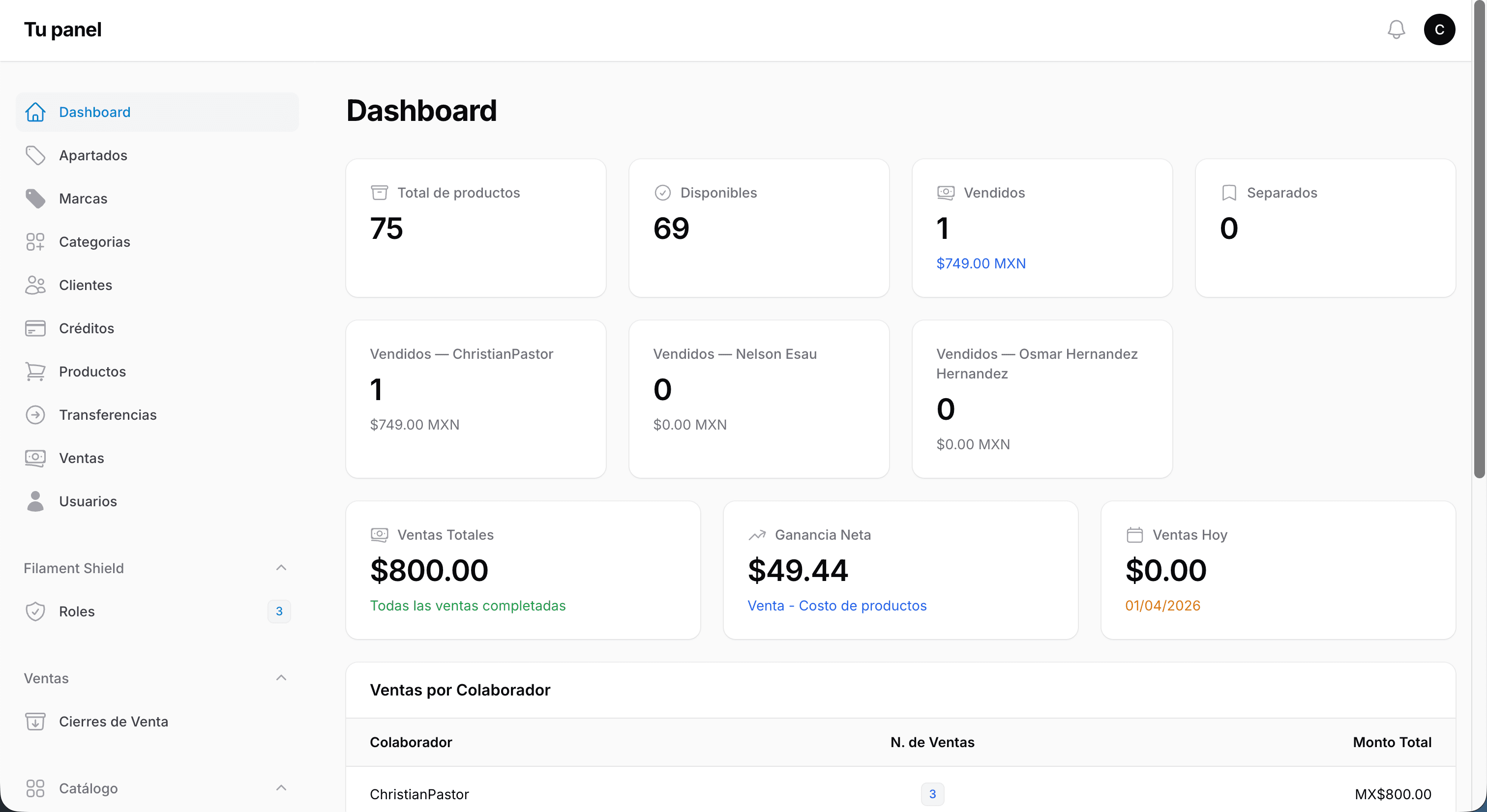Image resolution: width=1487 pixels, height=812 pixels.
Task: Click the Roles shield icon
Action: (35, 611)
